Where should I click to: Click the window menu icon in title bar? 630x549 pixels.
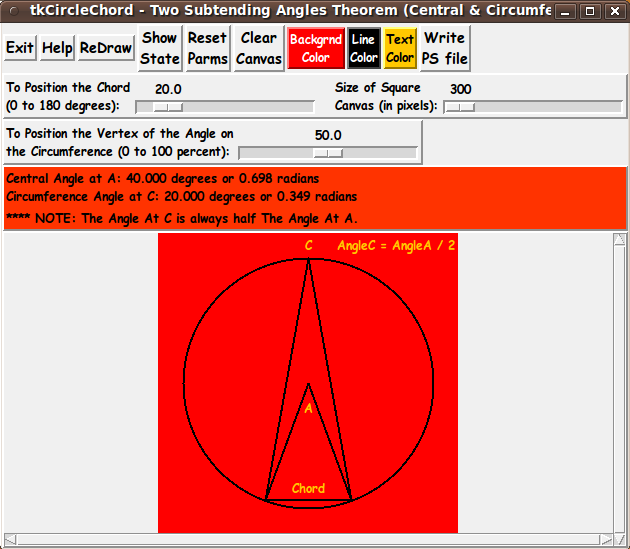(14, 11)
